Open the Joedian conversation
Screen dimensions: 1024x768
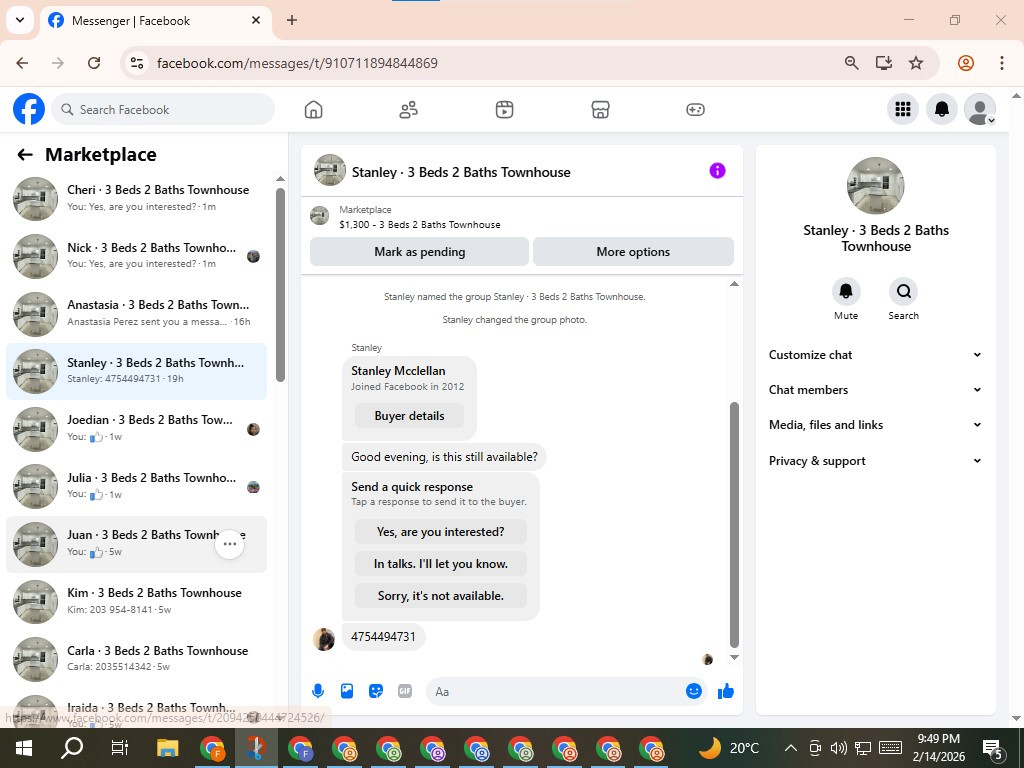point(136,428)
